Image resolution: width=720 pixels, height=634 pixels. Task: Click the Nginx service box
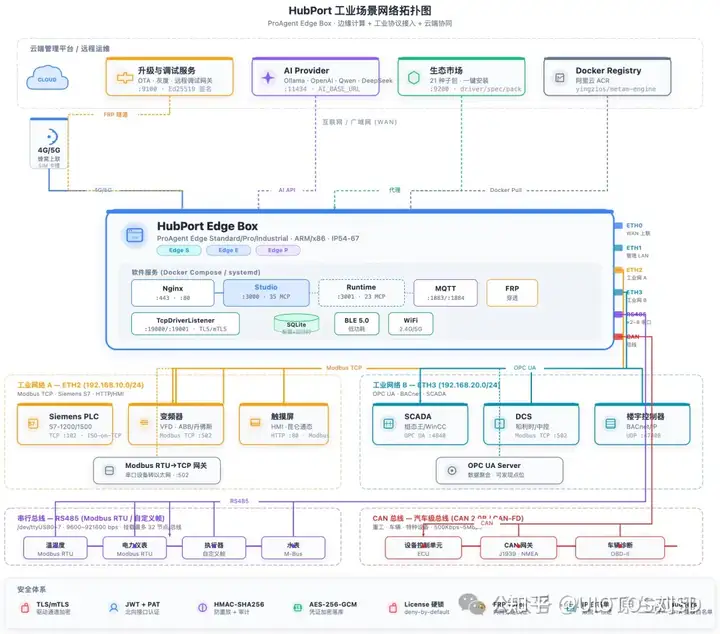(173, 292)
